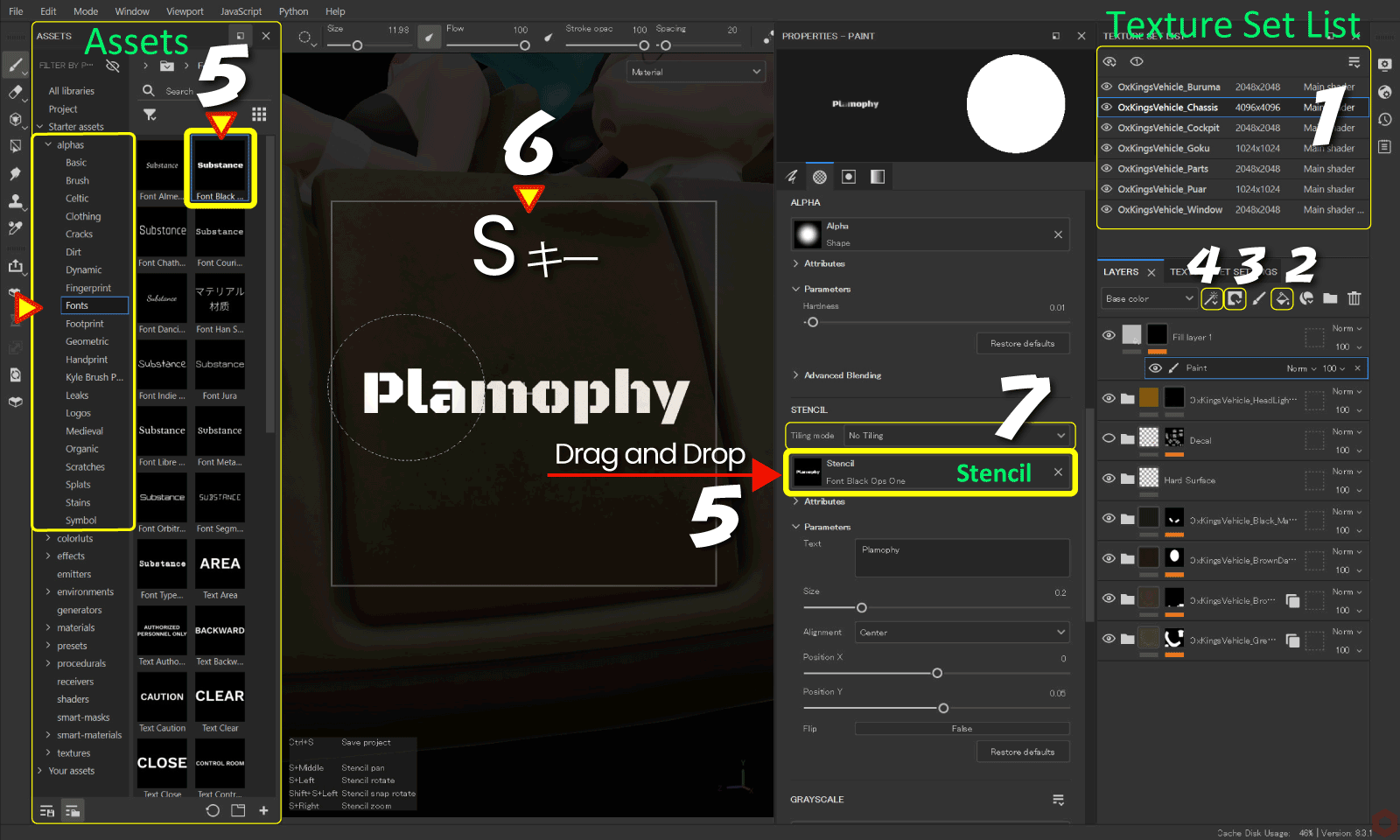Screen dimensions: 1400x840
Task: Open the File menu
Action: pyautogui.click(x=16, y=11)
